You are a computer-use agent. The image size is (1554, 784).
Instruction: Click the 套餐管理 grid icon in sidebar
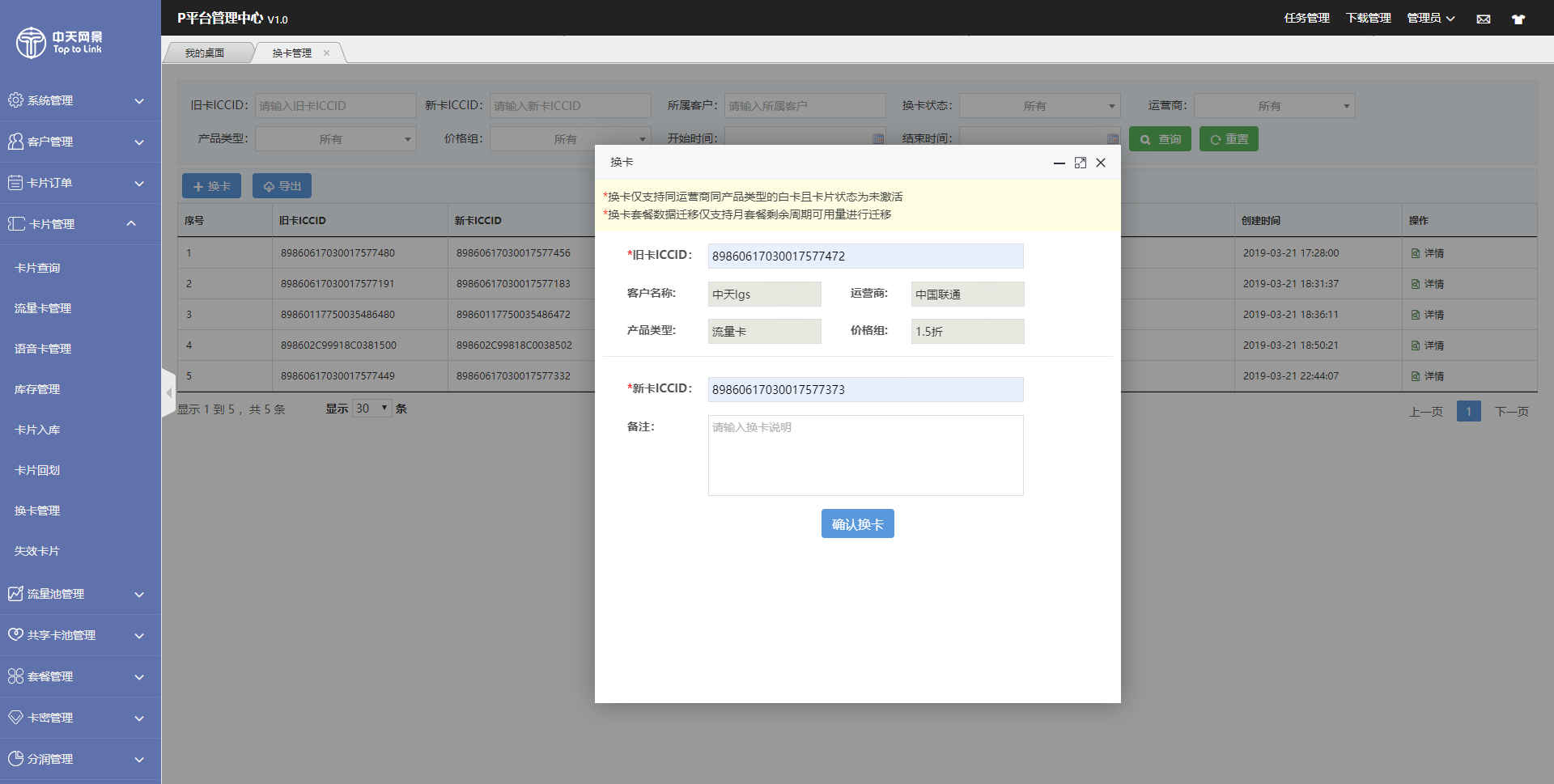pyautogui.click(x=15, y=676)
